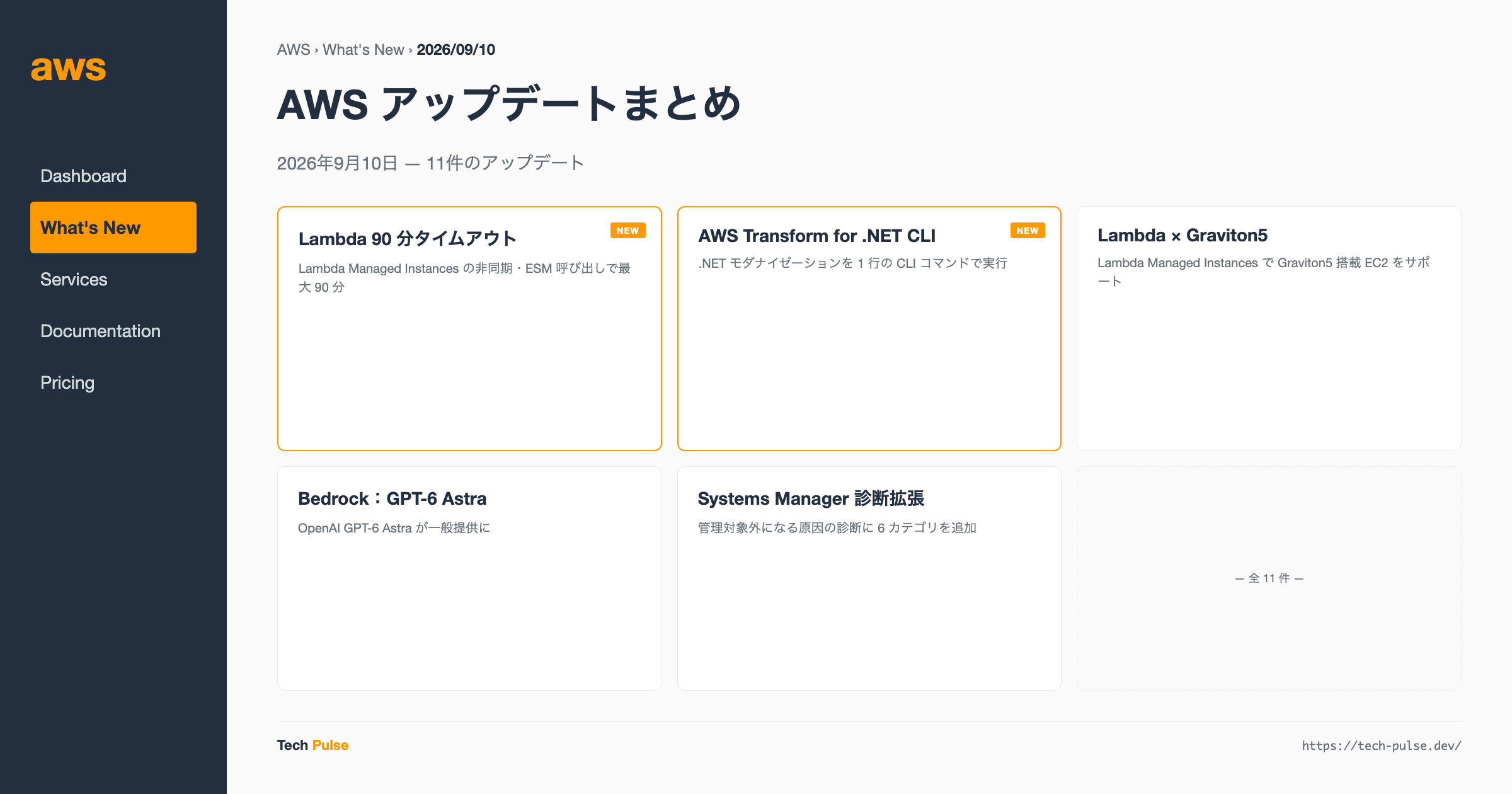Click the What's New breadcrumb link
Screen dimensions: 1512x794
coord(364,50)
